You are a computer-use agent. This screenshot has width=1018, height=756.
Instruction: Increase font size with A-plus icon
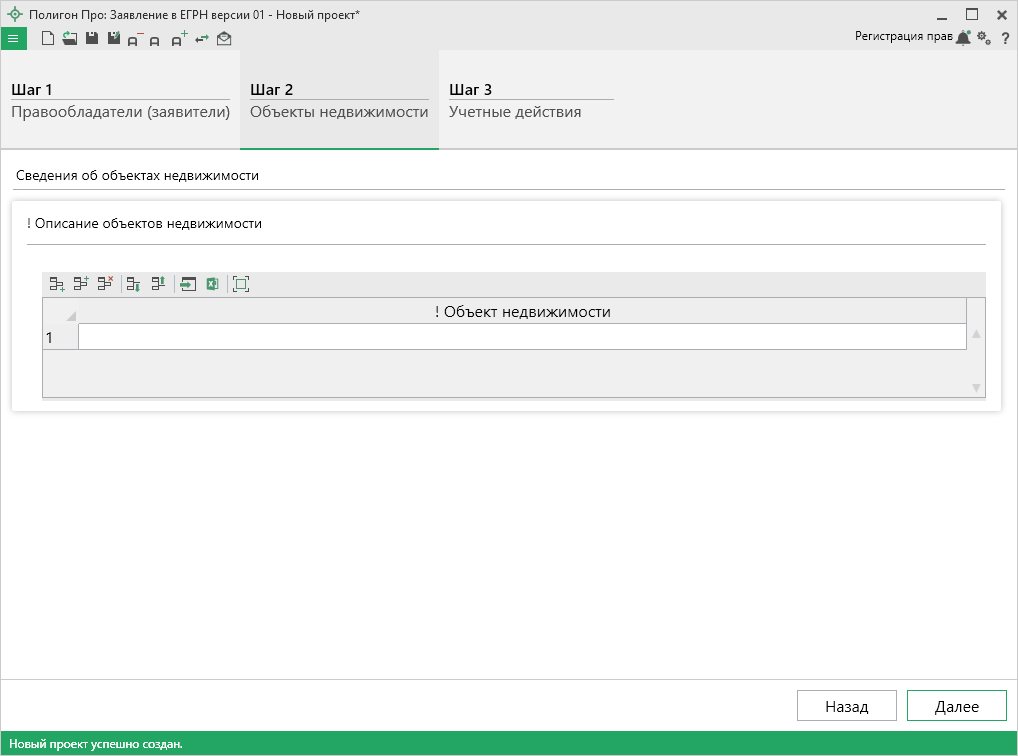[179, 39]
